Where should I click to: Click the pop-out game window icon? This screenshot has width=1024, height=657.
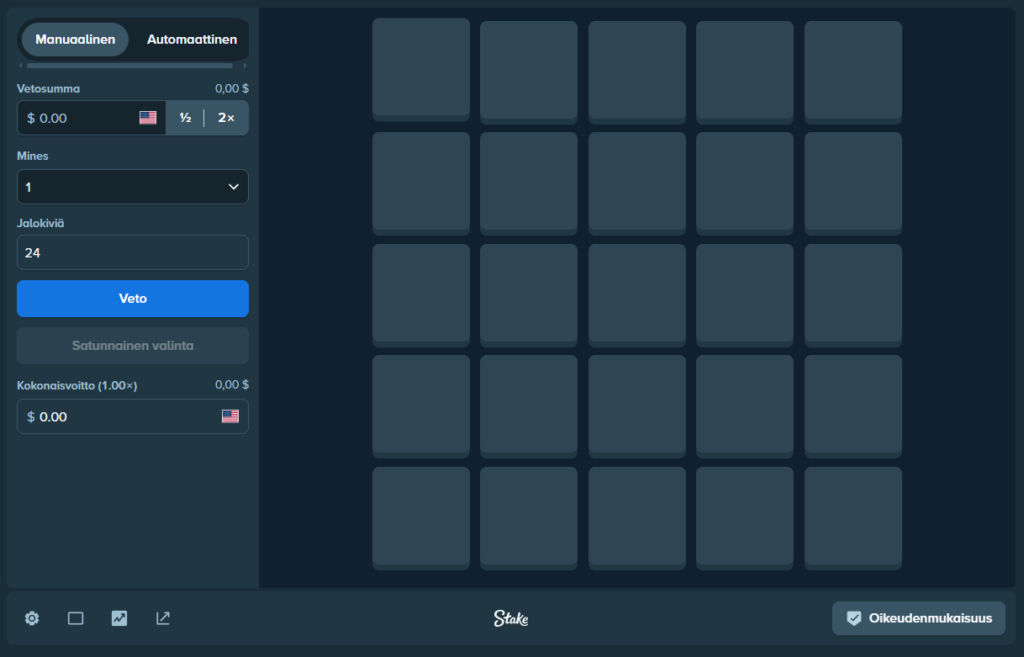tap(163, 618)
